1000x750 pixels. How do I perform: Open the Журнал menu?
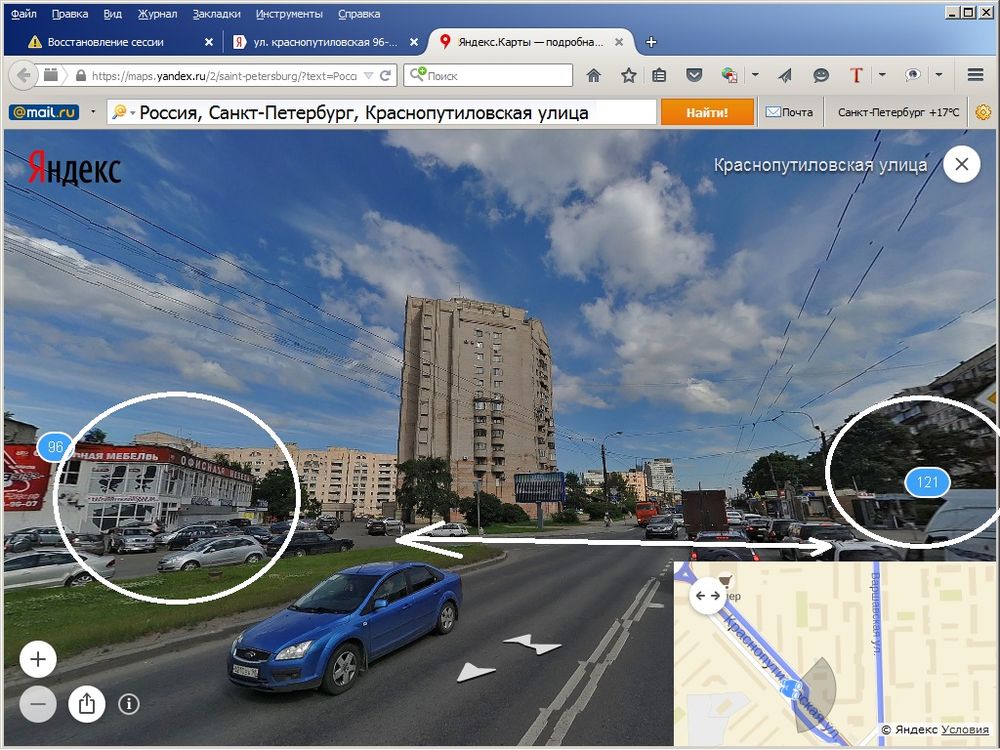(x=155, y=14)
